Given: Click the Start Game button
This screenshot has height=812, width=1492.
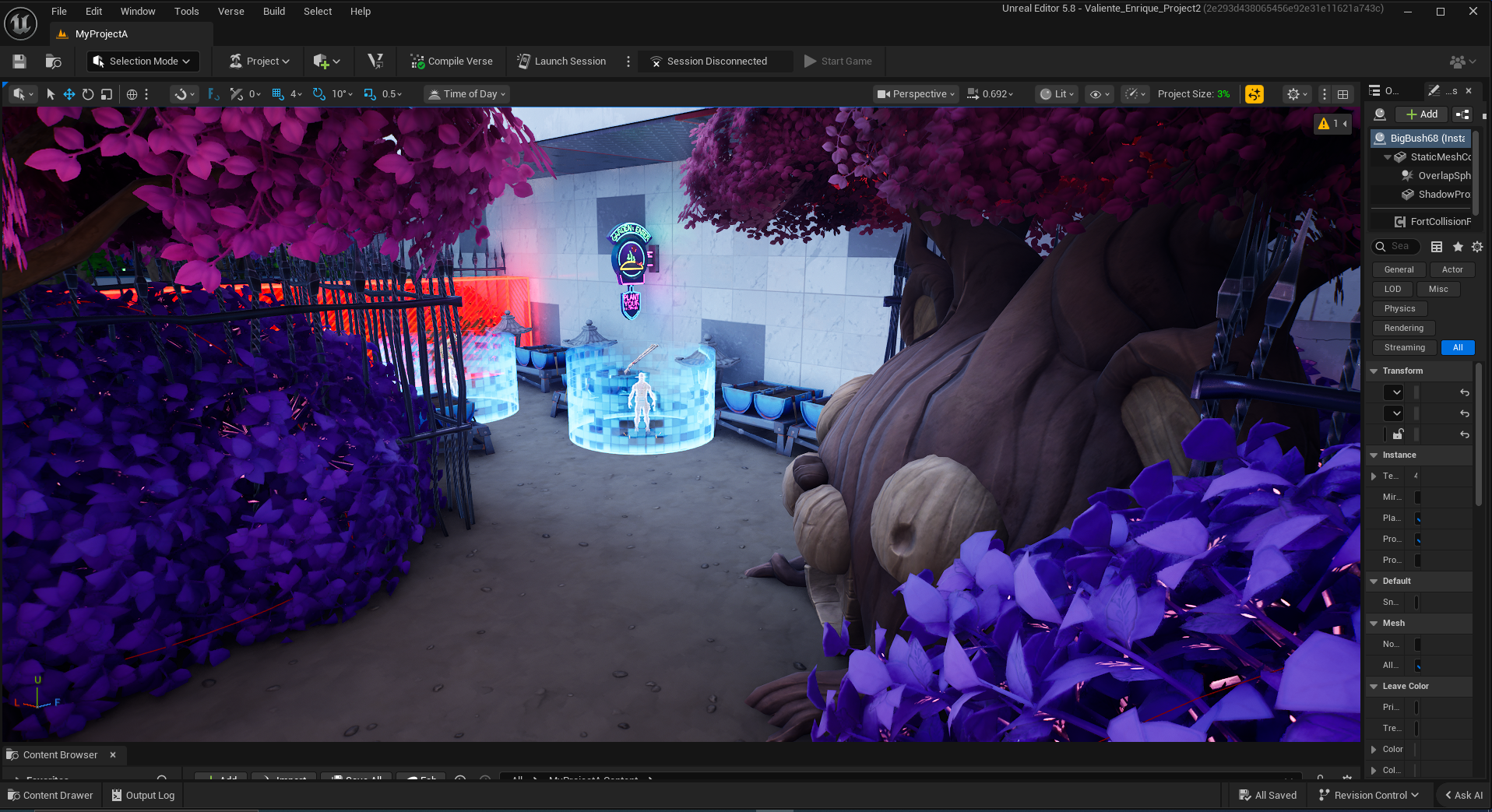Looking at the screenshot, I should click(838, 62).
